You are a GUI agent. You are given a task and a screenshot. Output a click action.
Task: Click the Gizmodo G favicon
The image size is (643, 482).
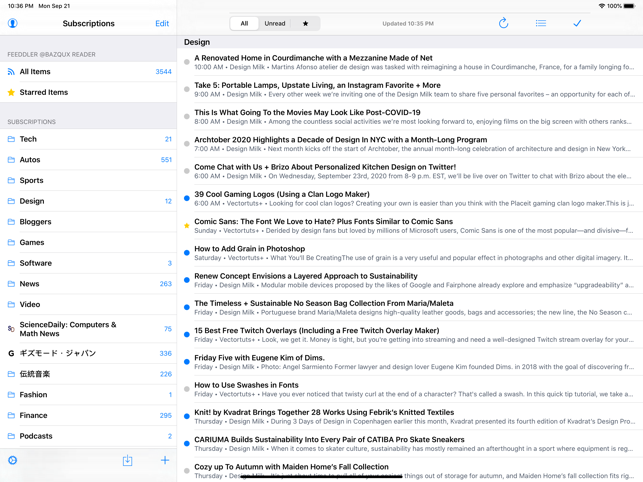pyautogui.click(x=11, y=353)
